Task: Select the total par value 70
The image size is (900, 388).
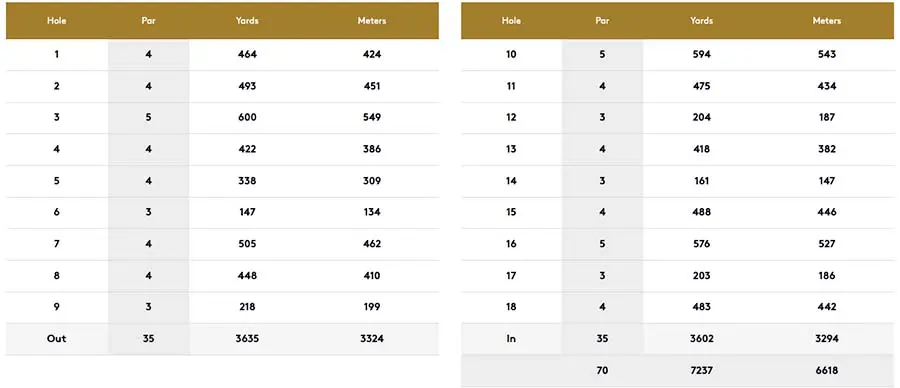Action: coord(602,371)
